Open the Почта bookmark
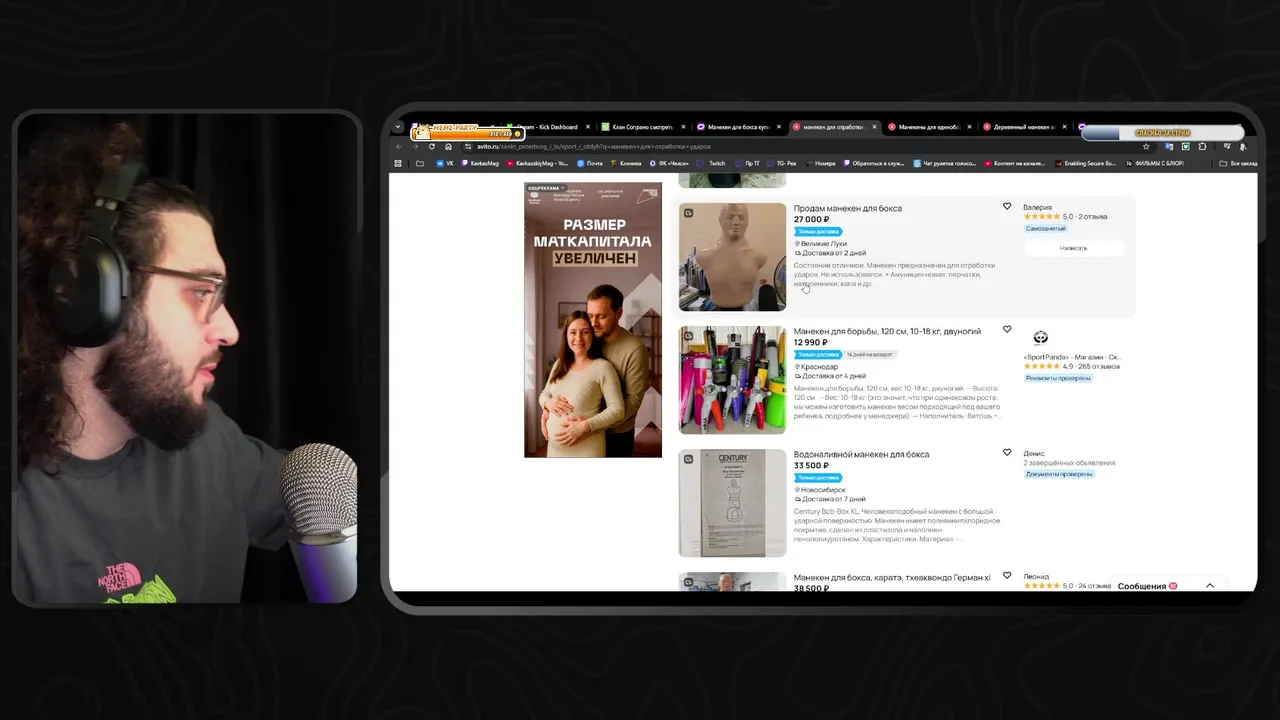 (589, 163)
